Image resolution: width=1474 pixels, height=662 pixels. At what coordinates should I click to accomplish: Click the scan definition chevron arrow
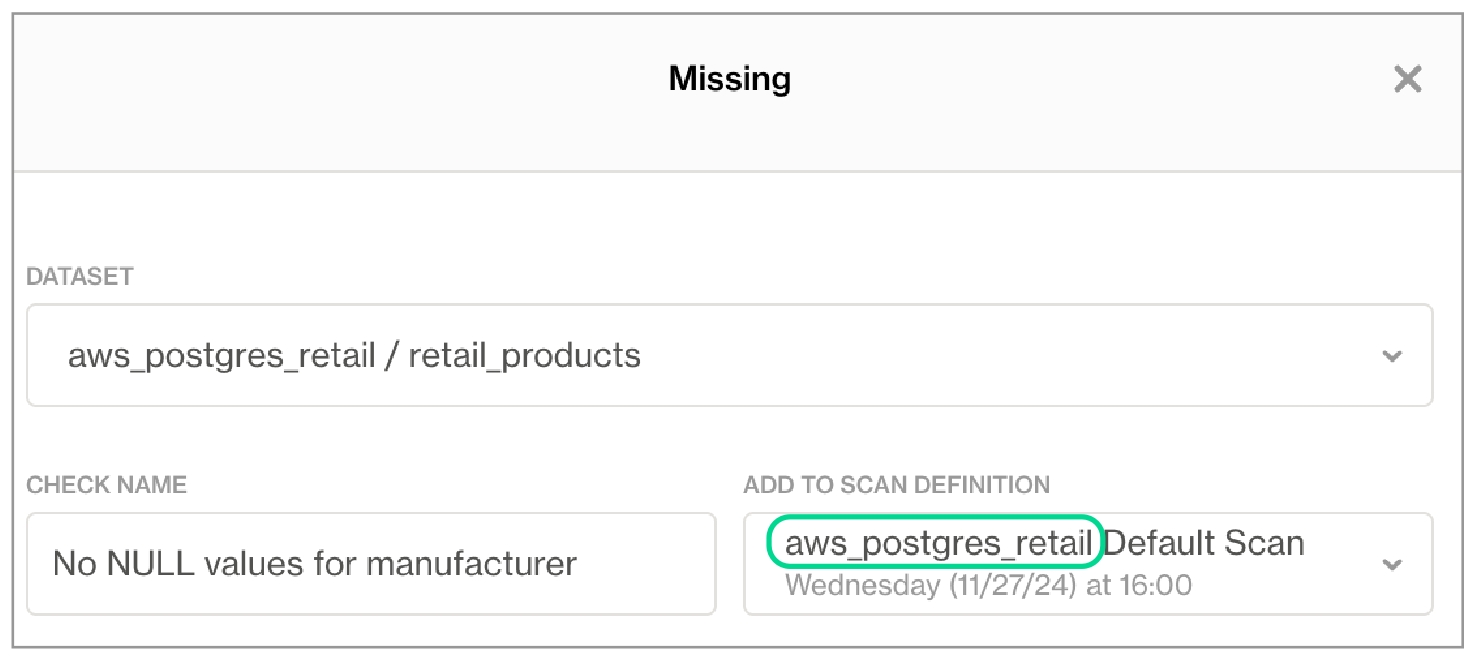[x=1391, y=565]
